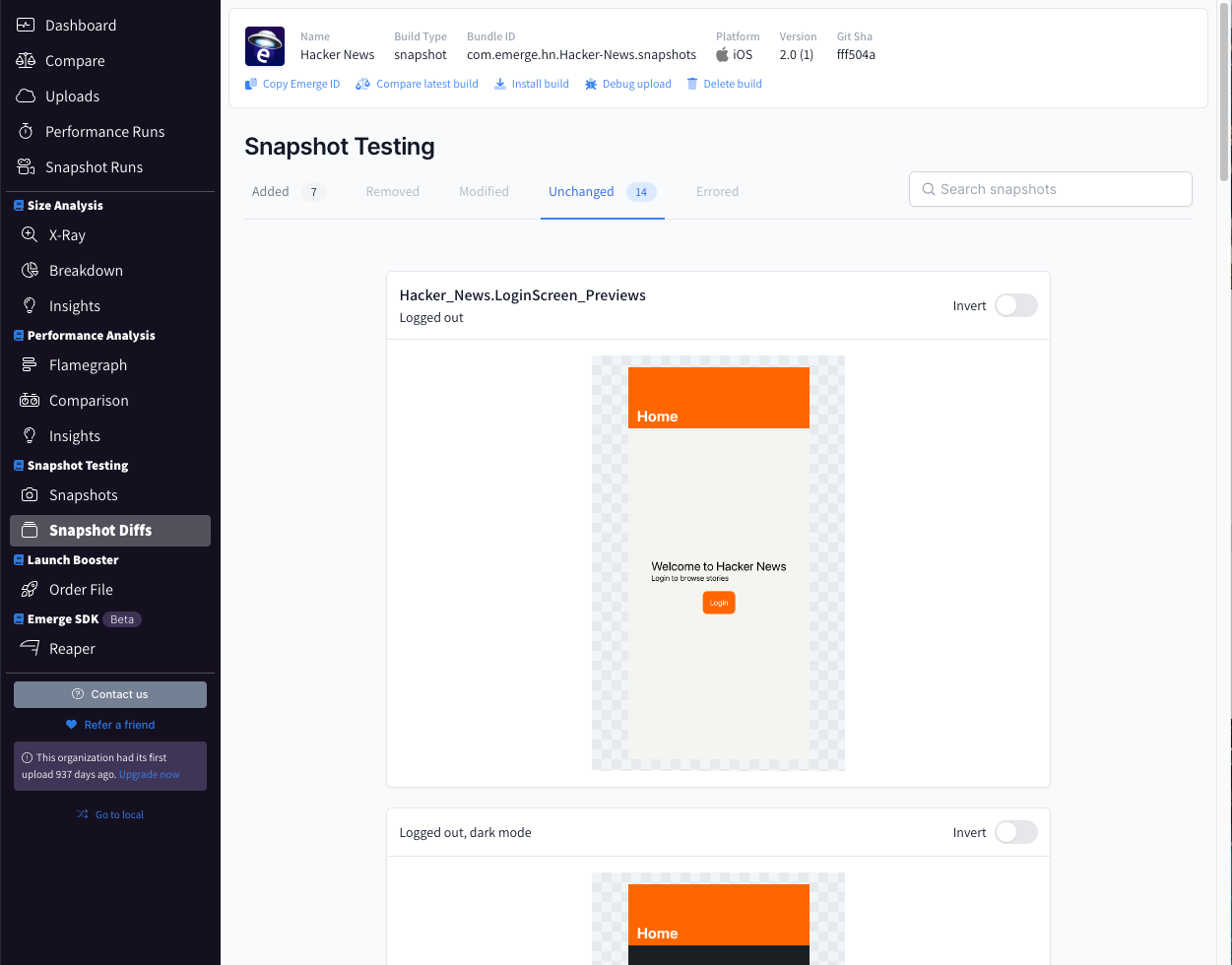Image resolution: width=1232 pixels, height=965 pixels.
Task: Click the Emerge SDK section header
Action: tap(63, 618)
